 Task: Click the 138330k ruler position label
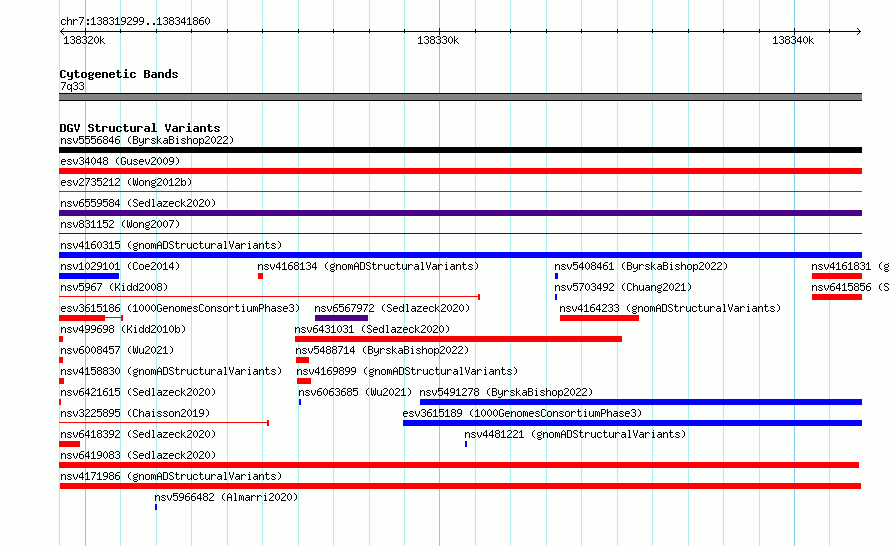(438, 40)
